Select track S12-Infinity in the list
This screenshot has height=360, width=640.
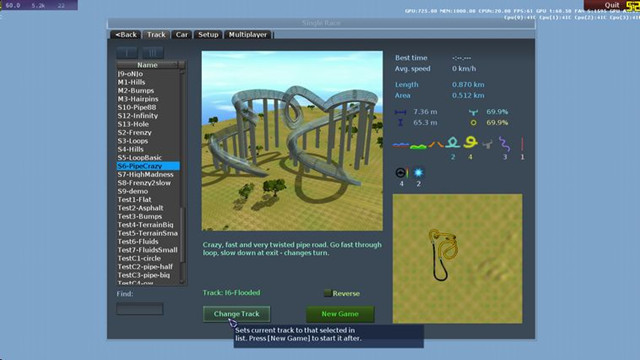pos(148,116)
